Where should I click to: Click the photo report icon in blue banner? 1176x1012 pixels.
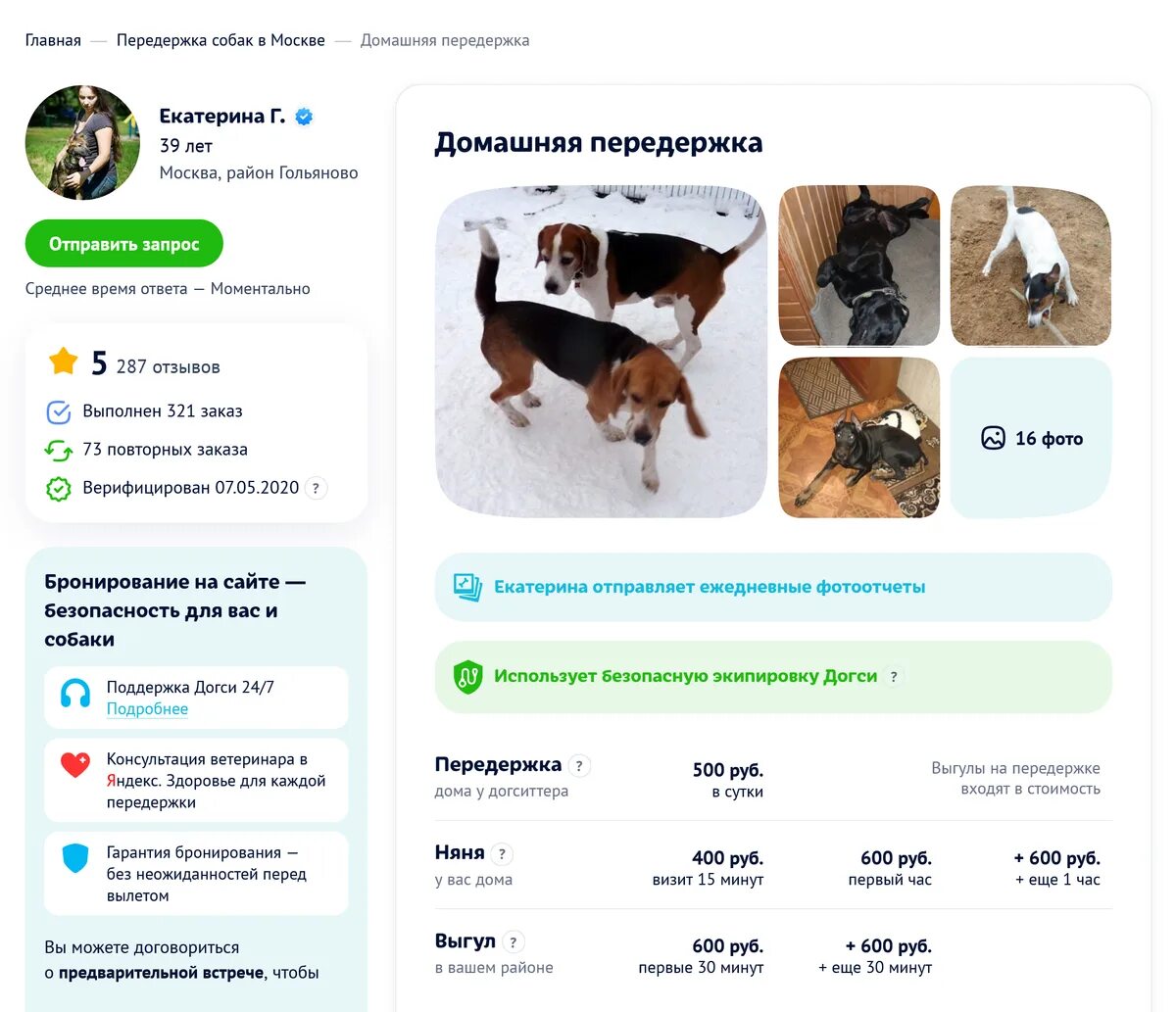click(467, 587)
